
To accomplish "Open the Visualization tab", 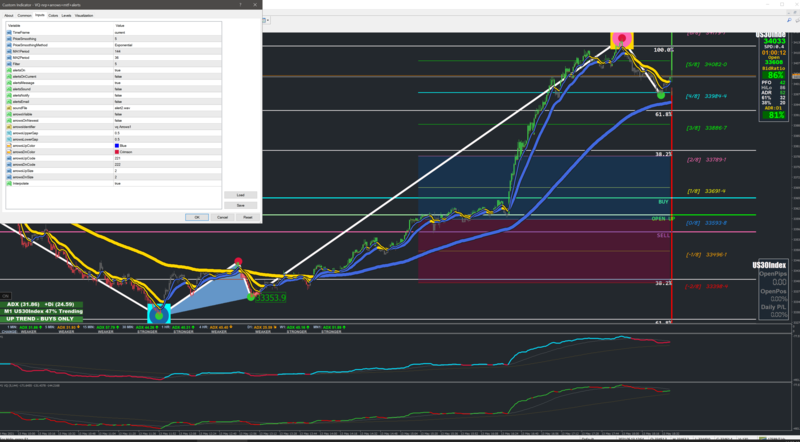I will point(84,15).
